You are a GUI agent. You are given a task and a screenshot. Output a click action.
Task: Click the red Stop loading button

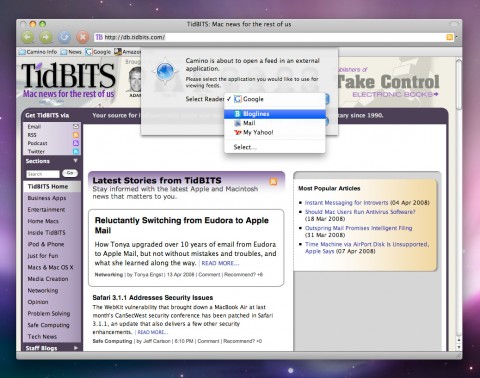coord(83,37)
